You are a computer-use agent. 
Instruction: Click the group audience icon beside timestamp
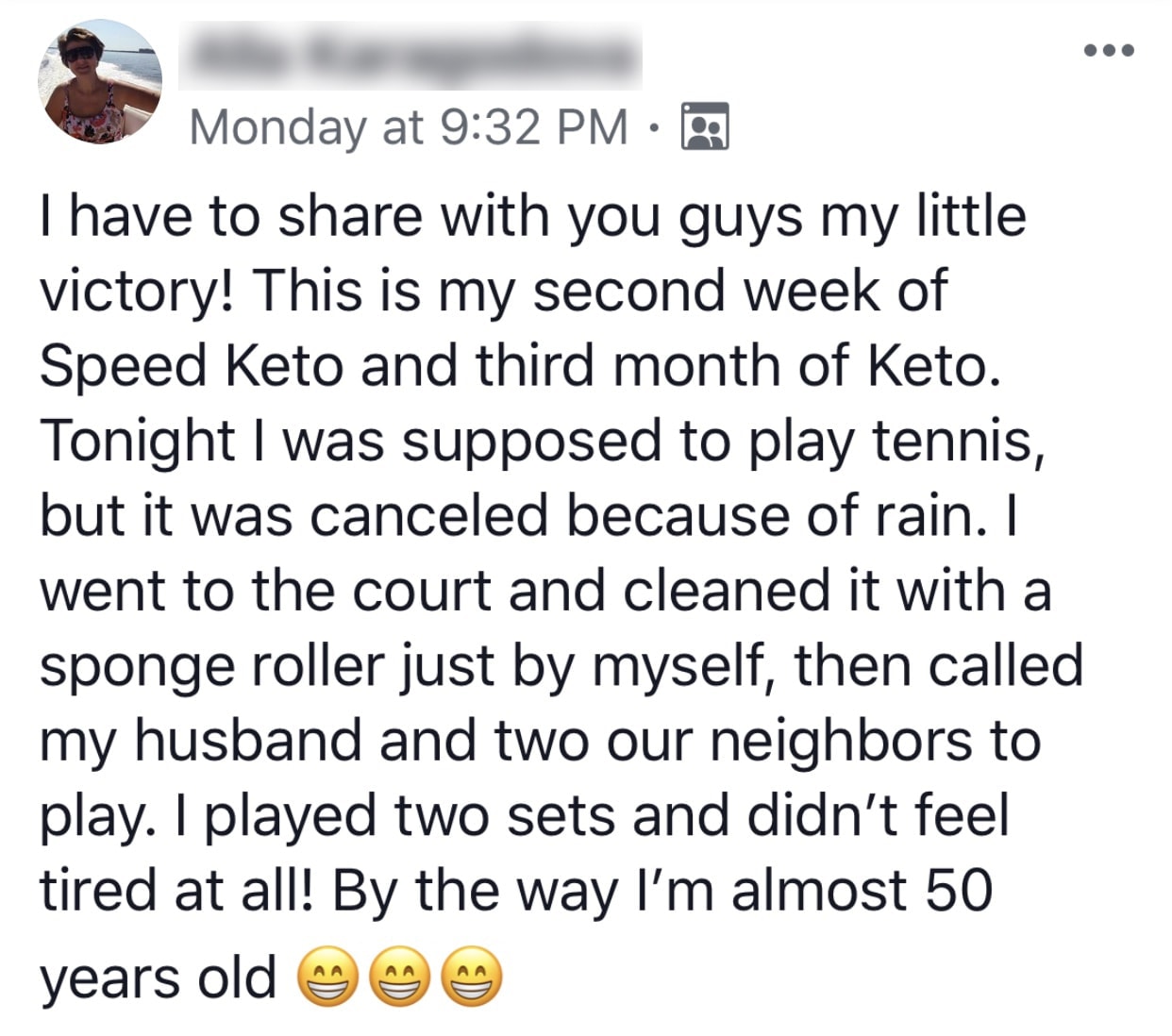tap(704, 126)
